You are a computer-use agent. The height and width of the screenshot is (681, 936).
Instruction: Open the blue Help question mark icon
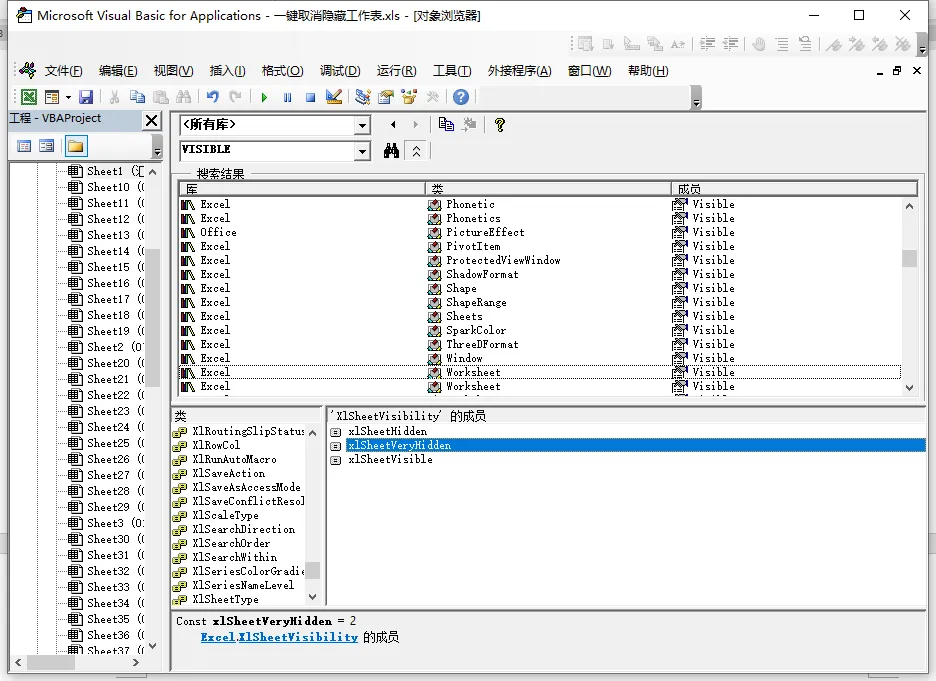[461, 97]
